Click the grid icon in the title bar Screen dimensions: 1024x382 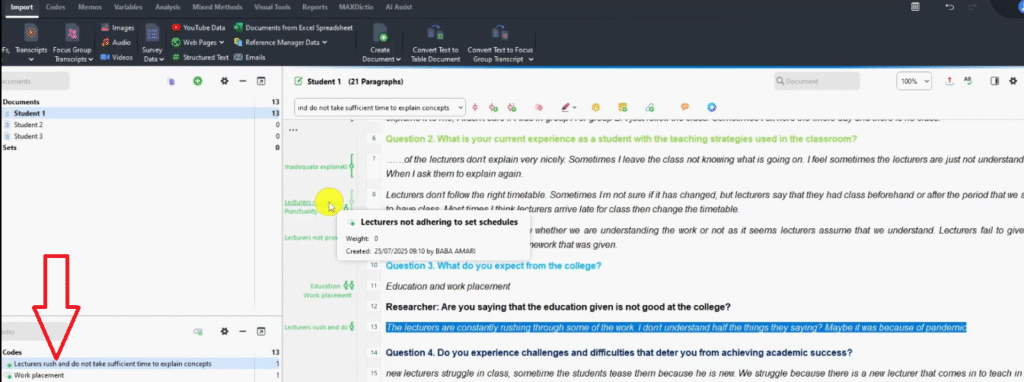[916, 7]
